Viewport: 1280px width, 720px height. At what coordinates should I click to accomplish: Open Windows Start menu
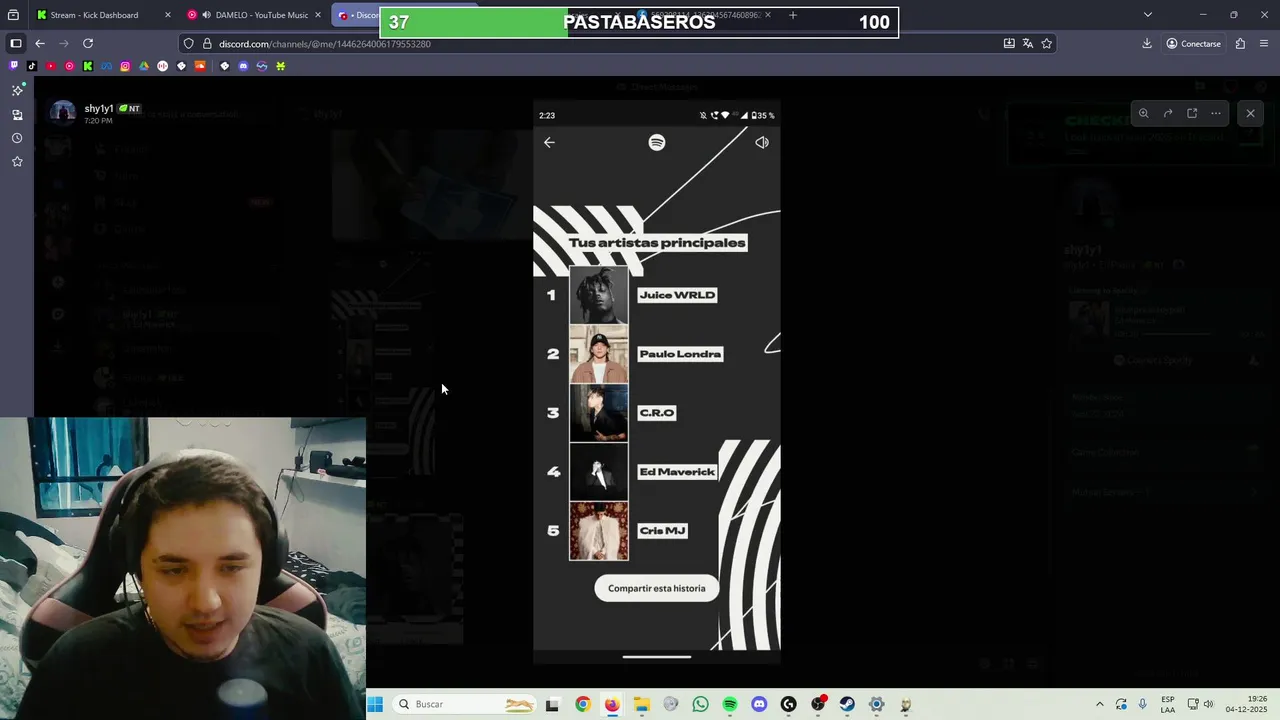[375, 704]
